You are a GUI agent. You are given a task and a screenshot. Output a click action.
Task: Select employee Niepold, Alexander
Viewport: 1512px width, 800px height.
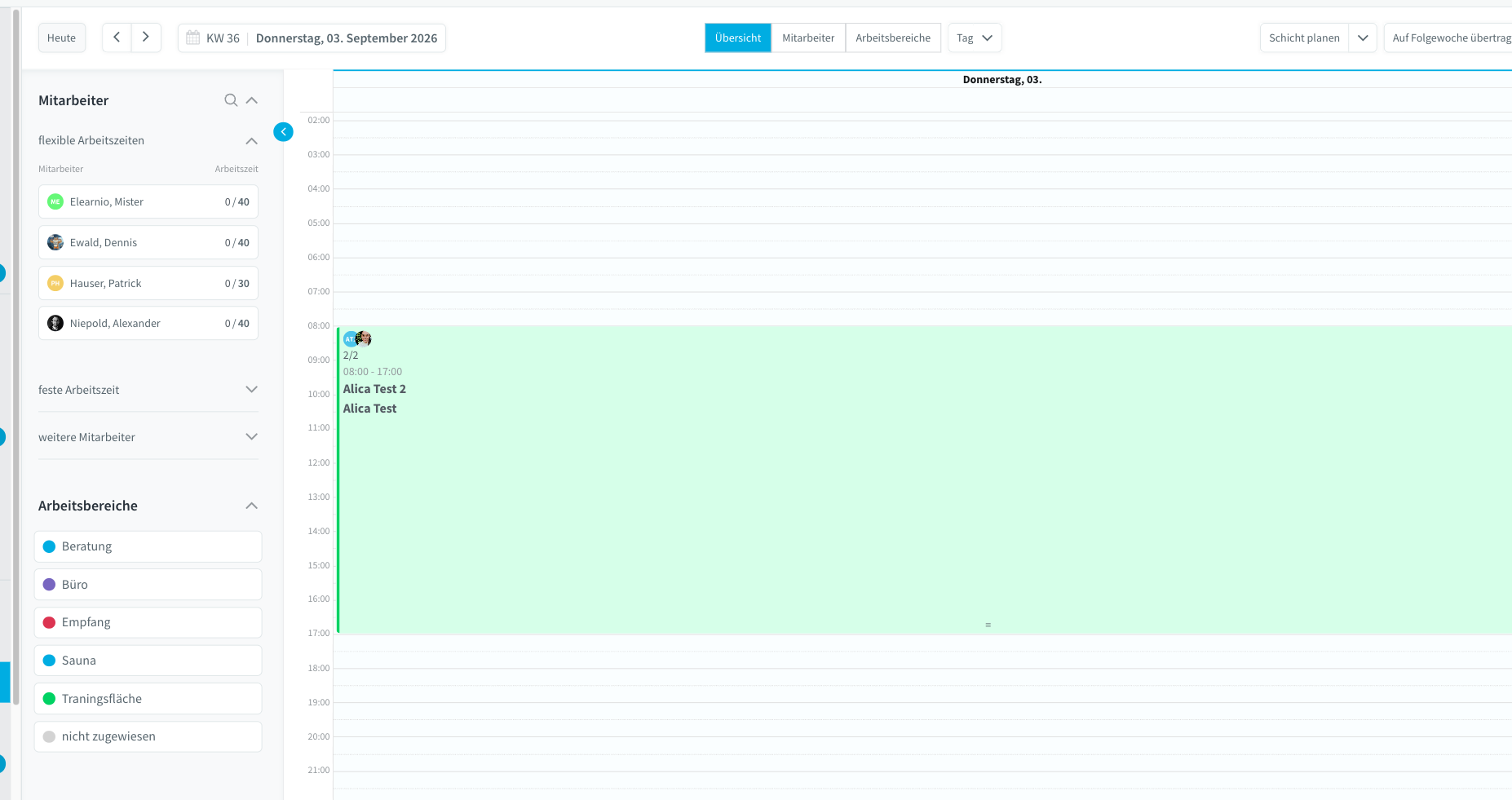pyautogui.click(x=148, y=323)
